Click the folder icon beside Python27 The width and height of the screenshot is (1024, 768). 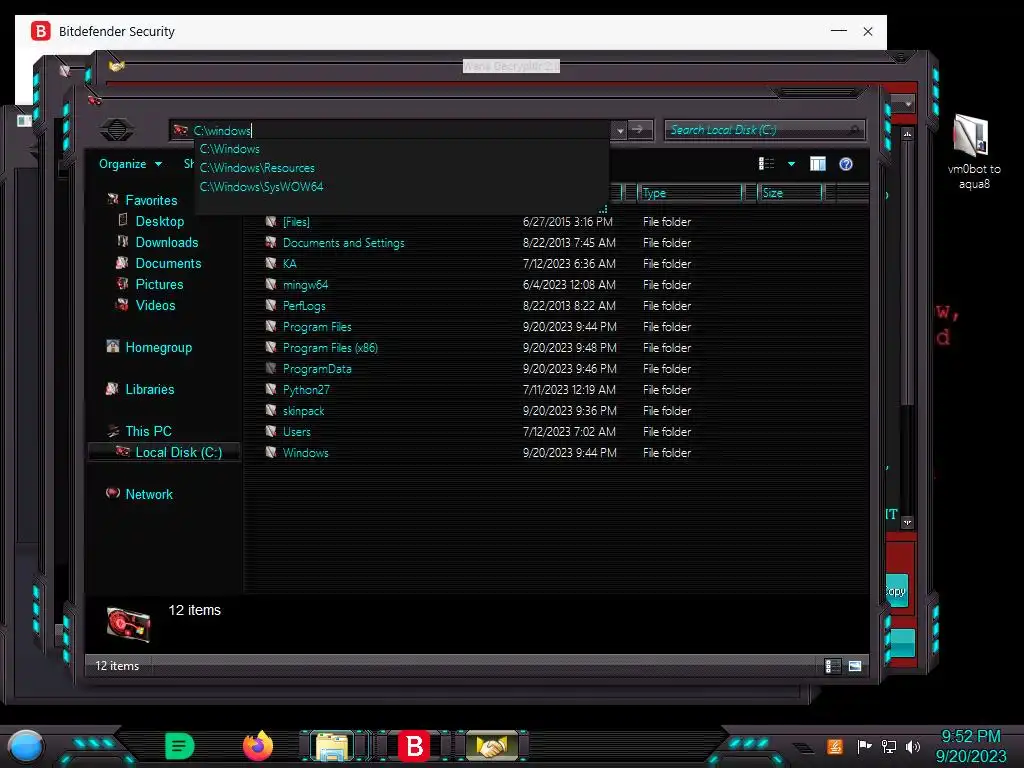(x=271, y=389)
